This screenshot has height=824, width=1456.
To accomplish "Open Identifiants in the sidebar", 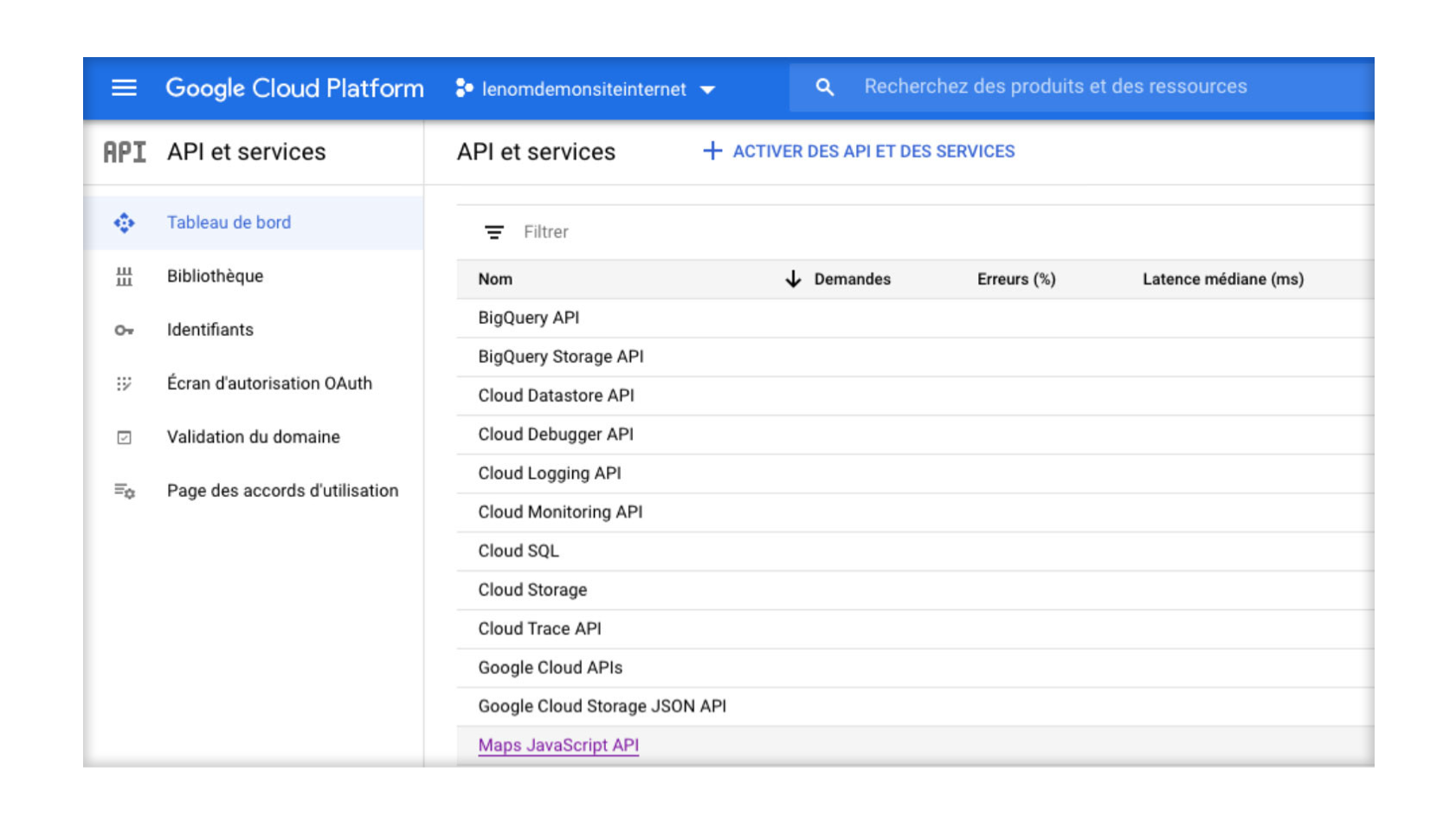I will click(209, 330).
